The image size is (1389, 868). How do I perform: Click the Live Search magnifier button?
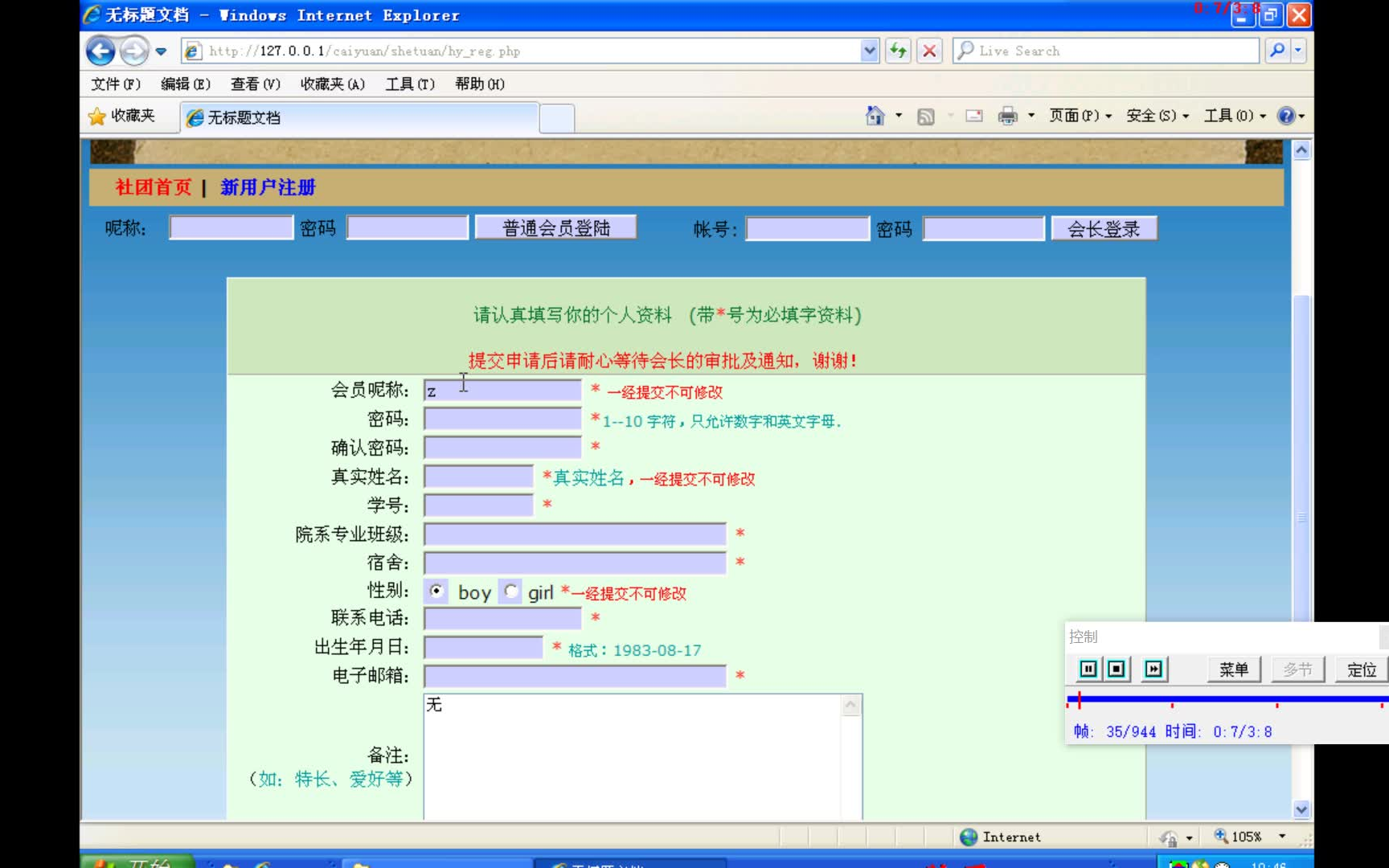[x=1276, y=51]
